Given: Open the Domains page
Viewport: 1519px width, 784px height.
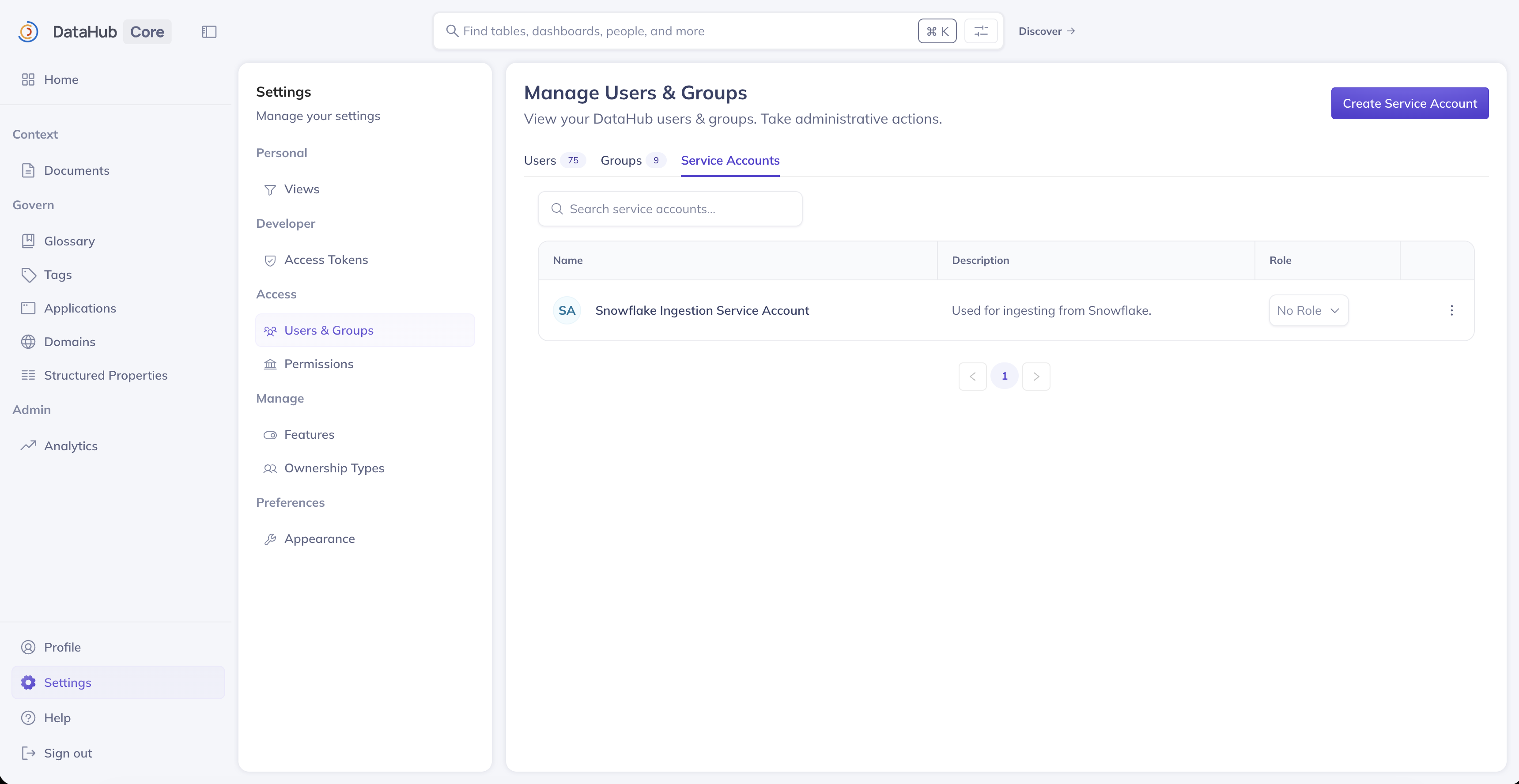Looking at the screenshot, I should tap(69, 342).
